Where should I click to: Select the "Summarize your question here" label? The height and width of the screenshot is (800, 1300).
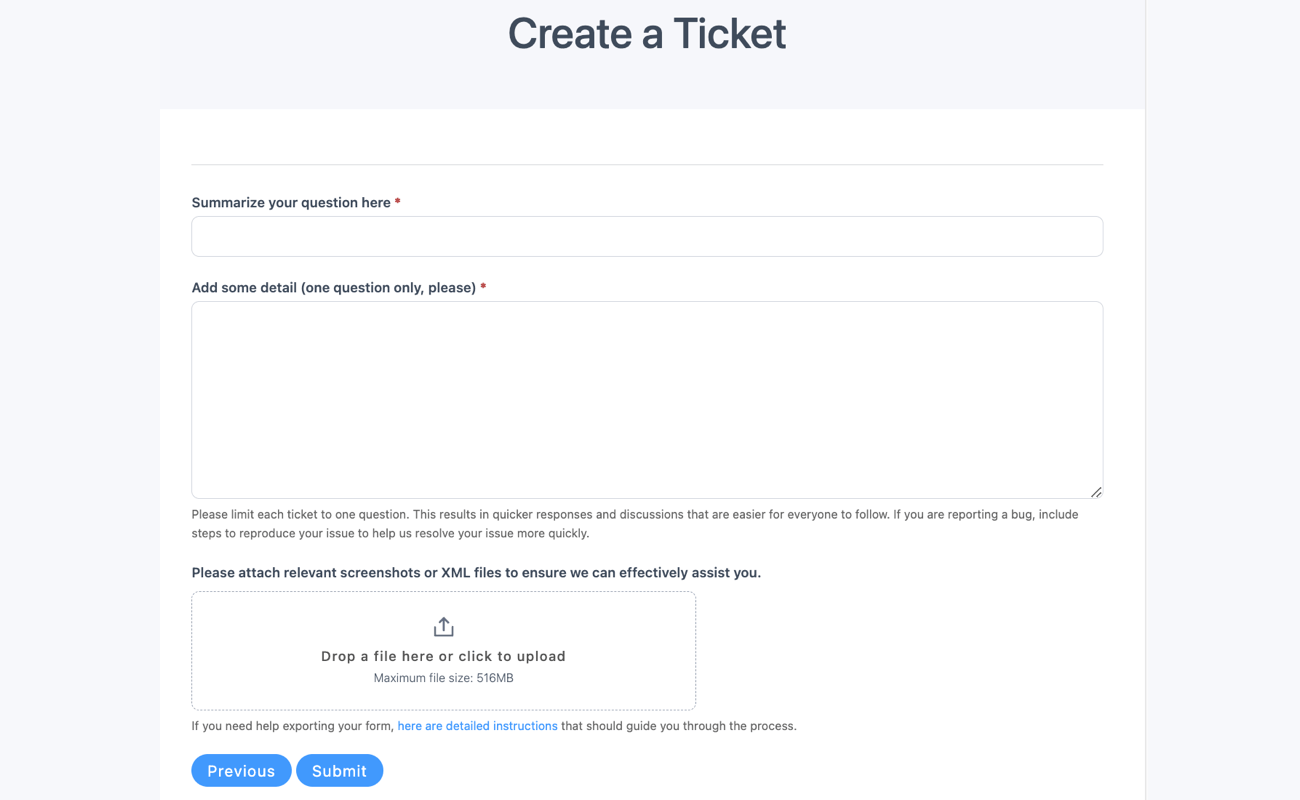[x=291, y=202]
